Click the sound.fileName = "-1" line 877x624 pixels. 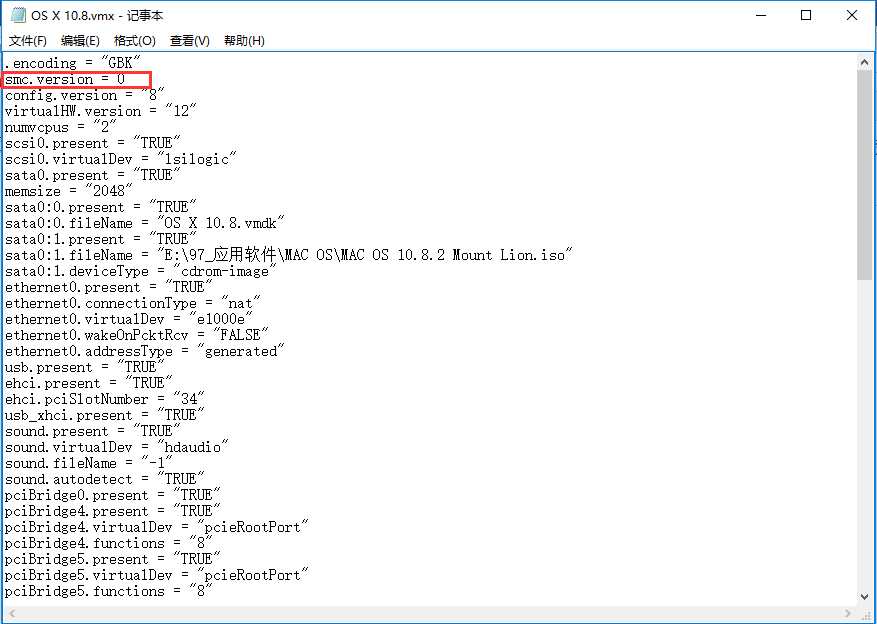tap(89, 463)
